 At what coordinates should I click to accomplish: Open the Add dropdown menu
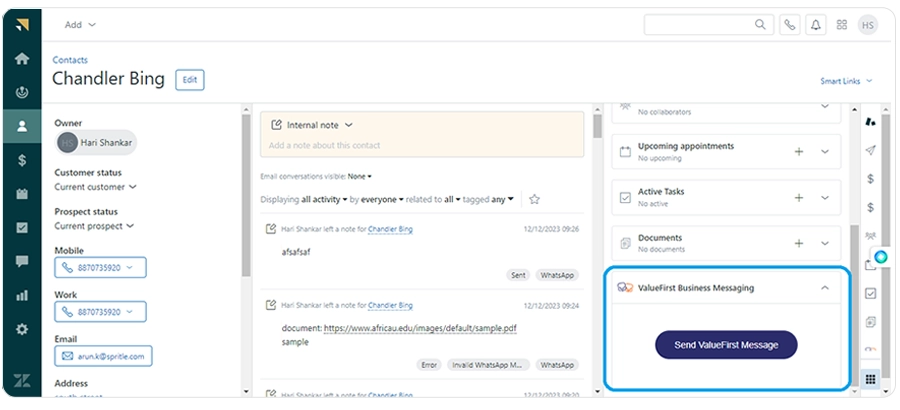pos(80,25)
